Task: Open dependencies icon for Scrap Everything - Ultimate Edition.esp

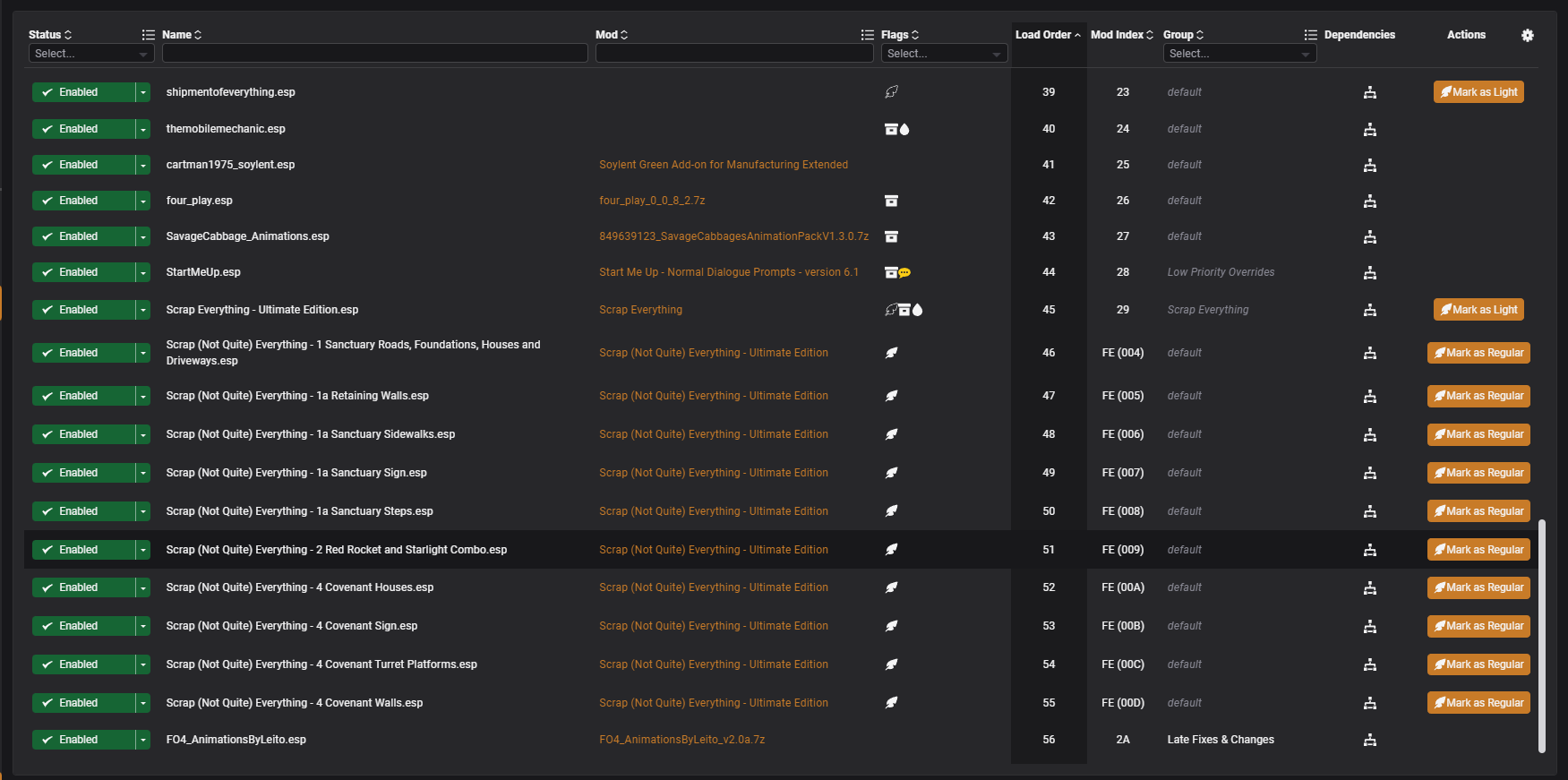Action: 1369,310
